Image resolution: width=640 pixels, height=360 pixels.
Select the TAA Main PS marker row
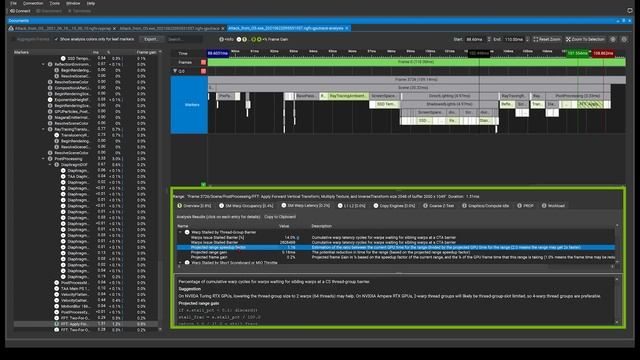[86, 289]
